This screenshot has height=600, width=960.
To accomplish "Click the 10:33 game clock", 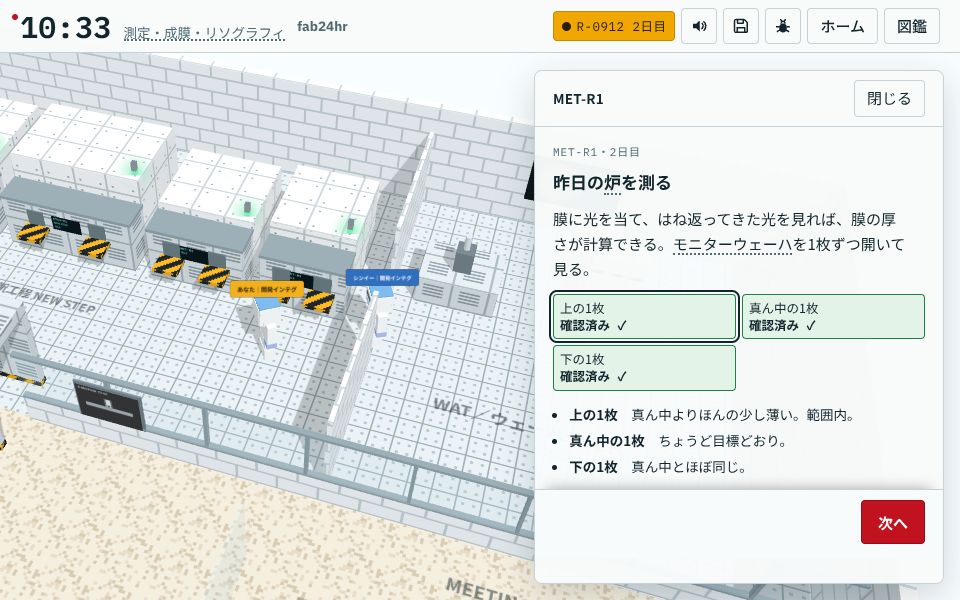I will [x=66, y=28].
